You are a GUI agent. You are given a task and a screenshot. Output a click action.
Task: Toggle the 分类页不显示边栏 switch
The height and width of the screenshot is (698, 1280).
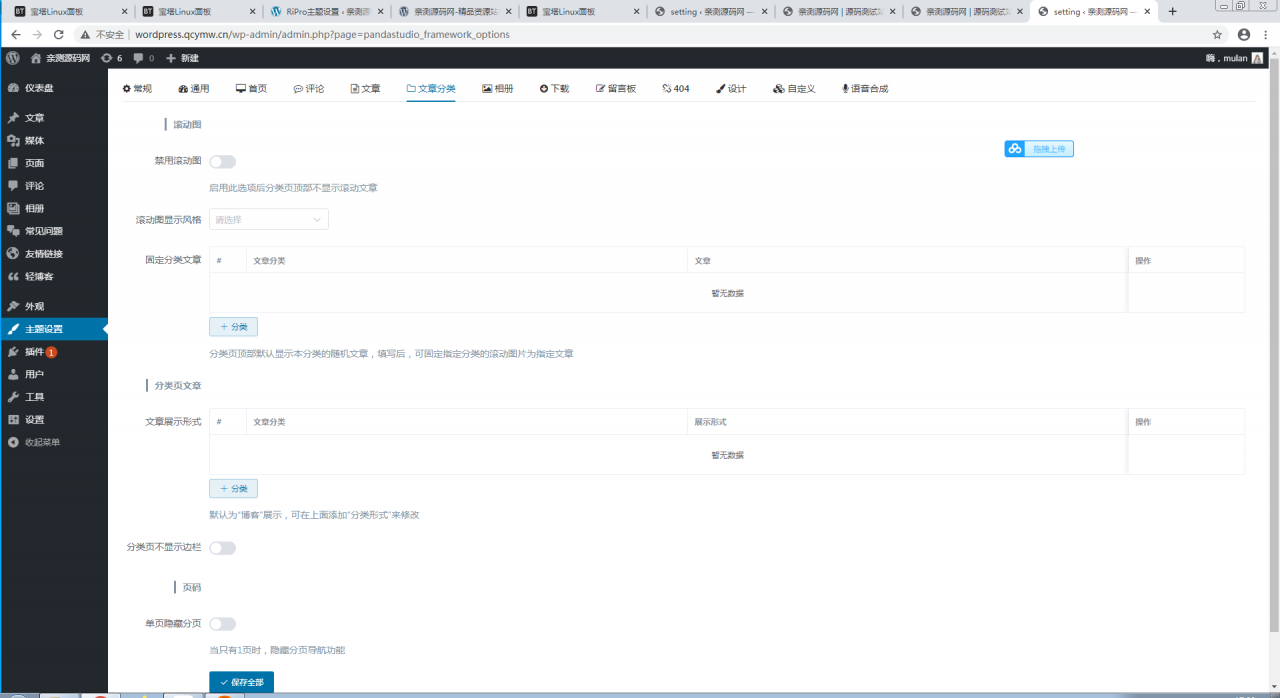(222, 548)
